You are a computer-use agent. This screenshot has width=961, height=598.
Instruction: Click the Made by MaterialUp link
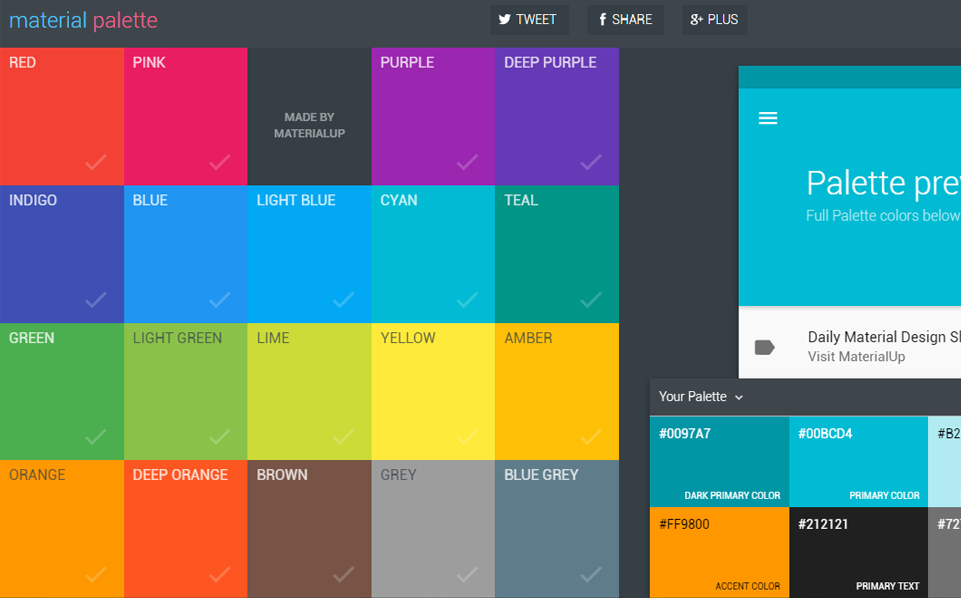(x=309, y=125)
